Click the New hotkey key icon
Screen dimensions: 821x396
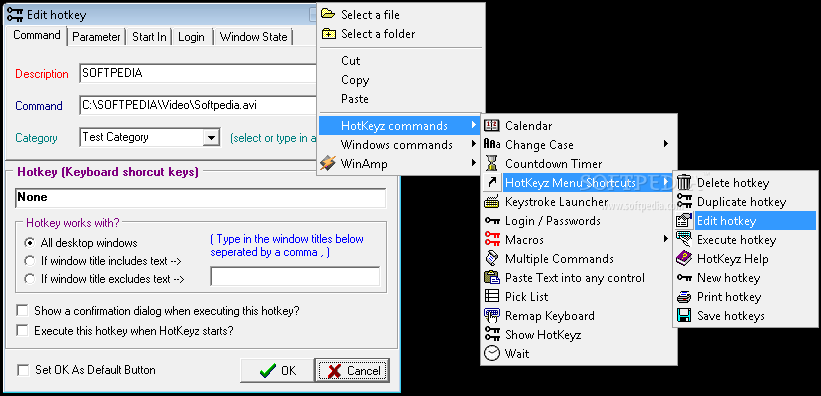[684, 278]
